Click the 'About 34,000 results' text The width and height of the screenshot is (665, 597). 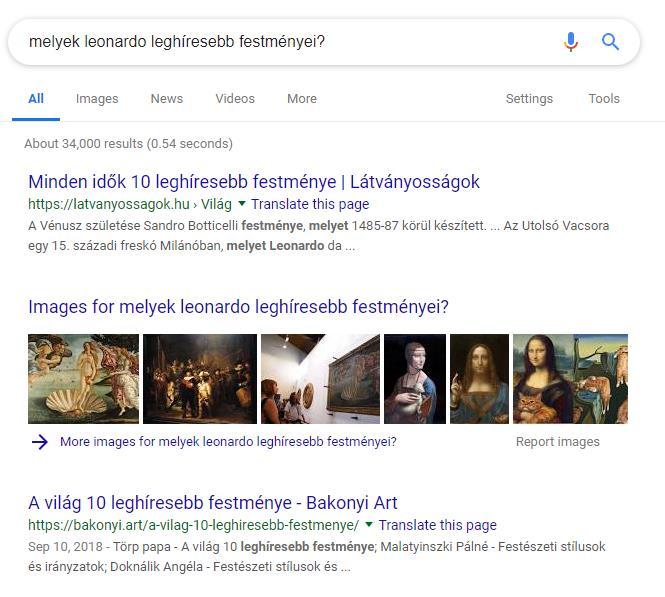click(129, 144)
